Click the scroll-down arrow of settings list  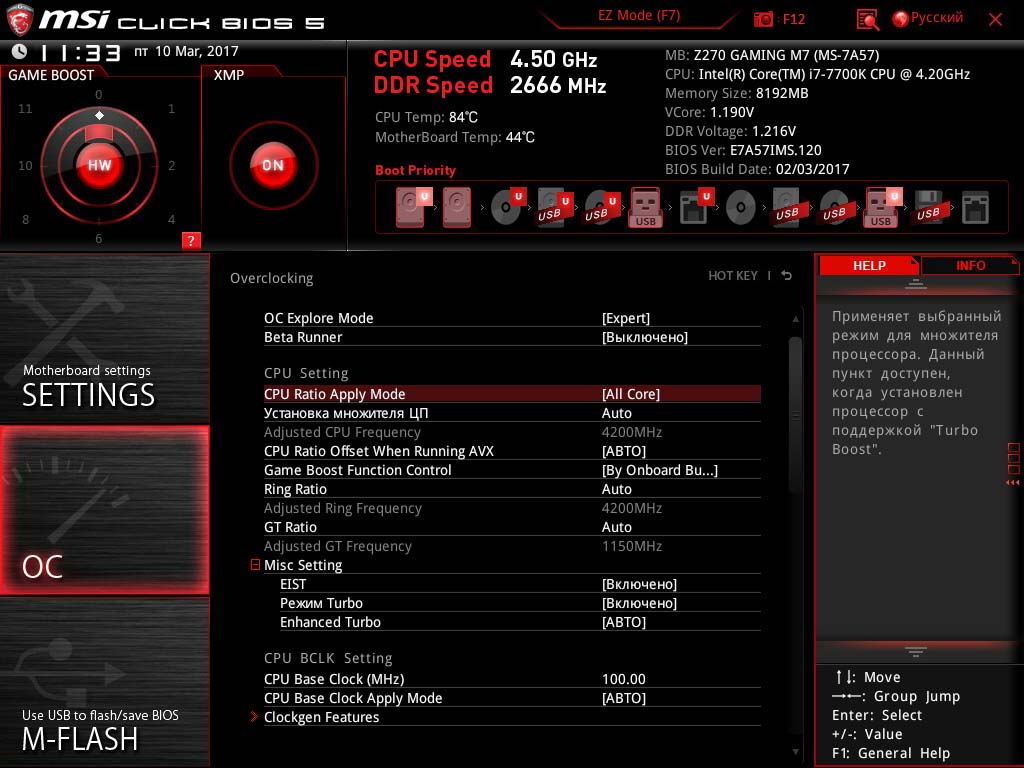coord(795,752)
